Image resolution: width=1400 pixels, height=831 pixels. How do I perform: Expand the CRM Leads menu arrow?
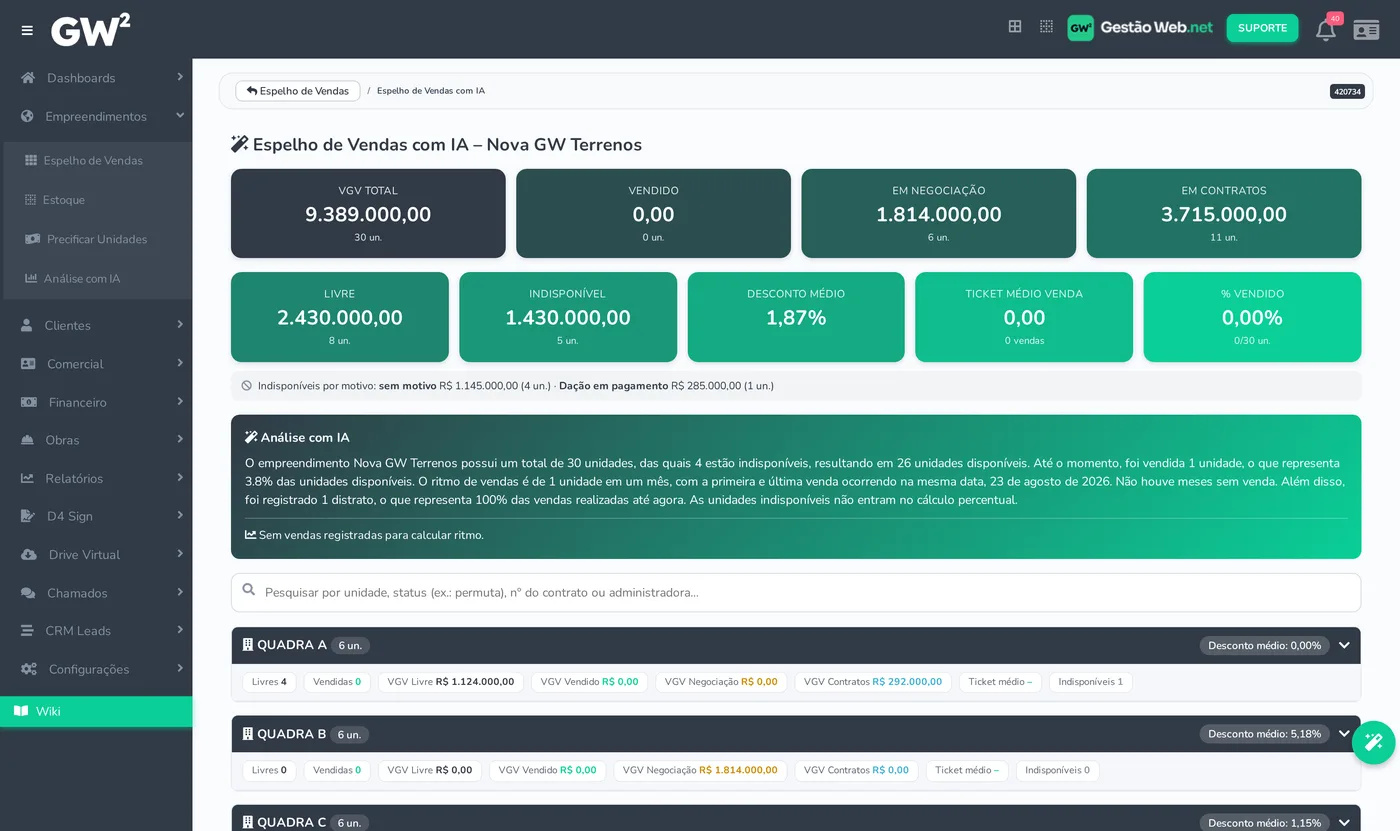tap(180, 630)
